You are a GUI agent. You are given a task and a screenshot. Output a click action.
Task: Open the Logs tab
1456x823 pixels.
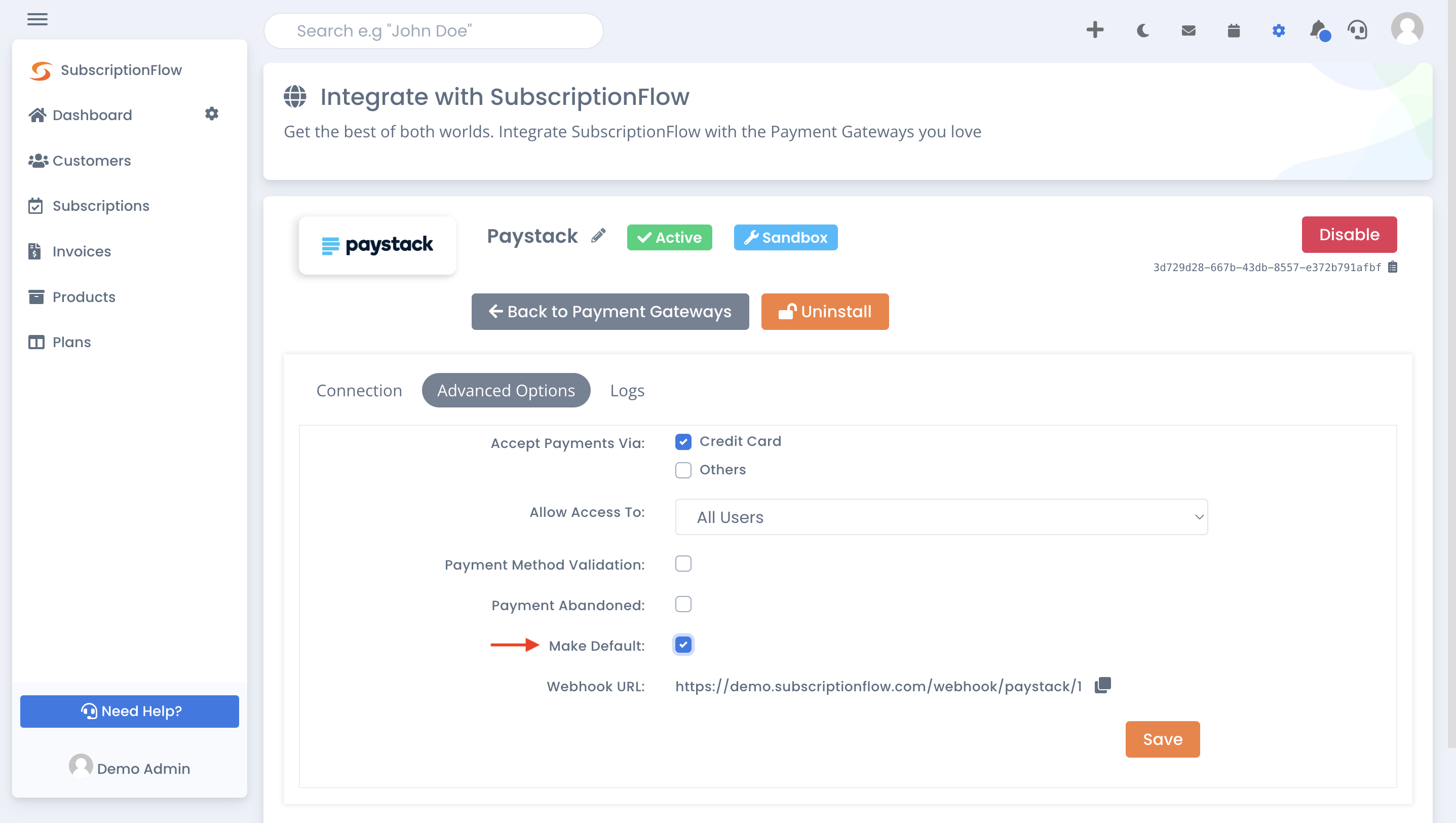coord(627,390)
